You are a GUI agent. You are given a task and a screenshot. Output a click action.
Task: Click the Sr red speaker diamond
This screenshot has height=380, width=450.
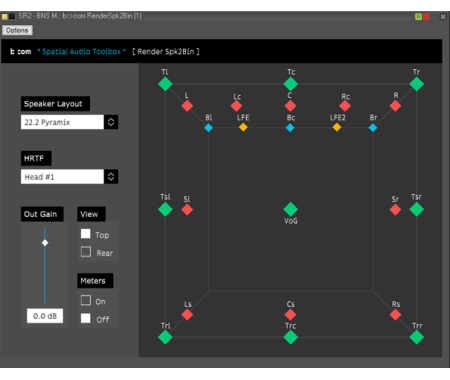pyautogui.click(x=395, y=210)
